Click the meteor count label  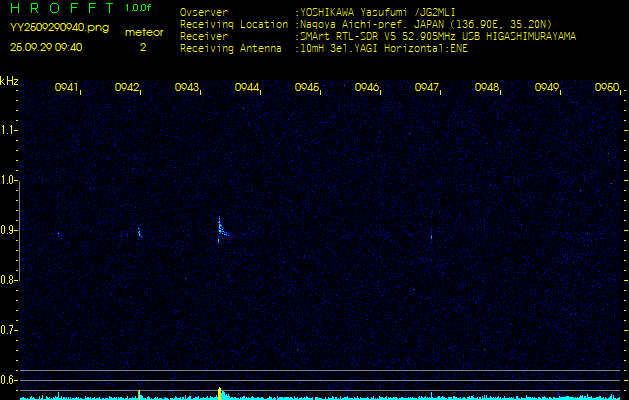coord(144,32)
